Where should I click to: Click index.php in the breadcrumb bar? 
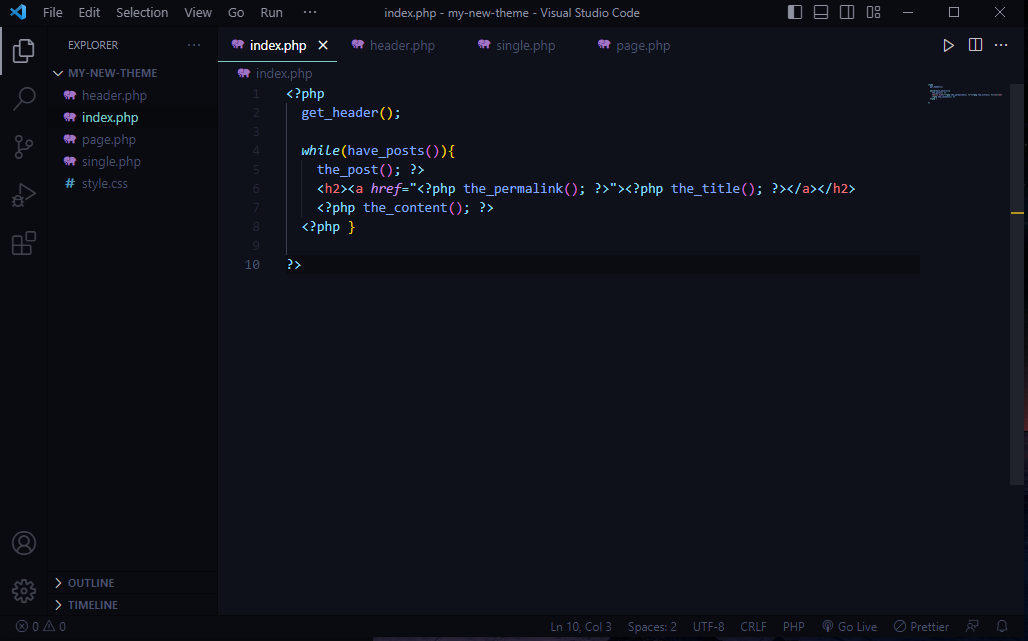pyautogui.click(x=283, y=73)
